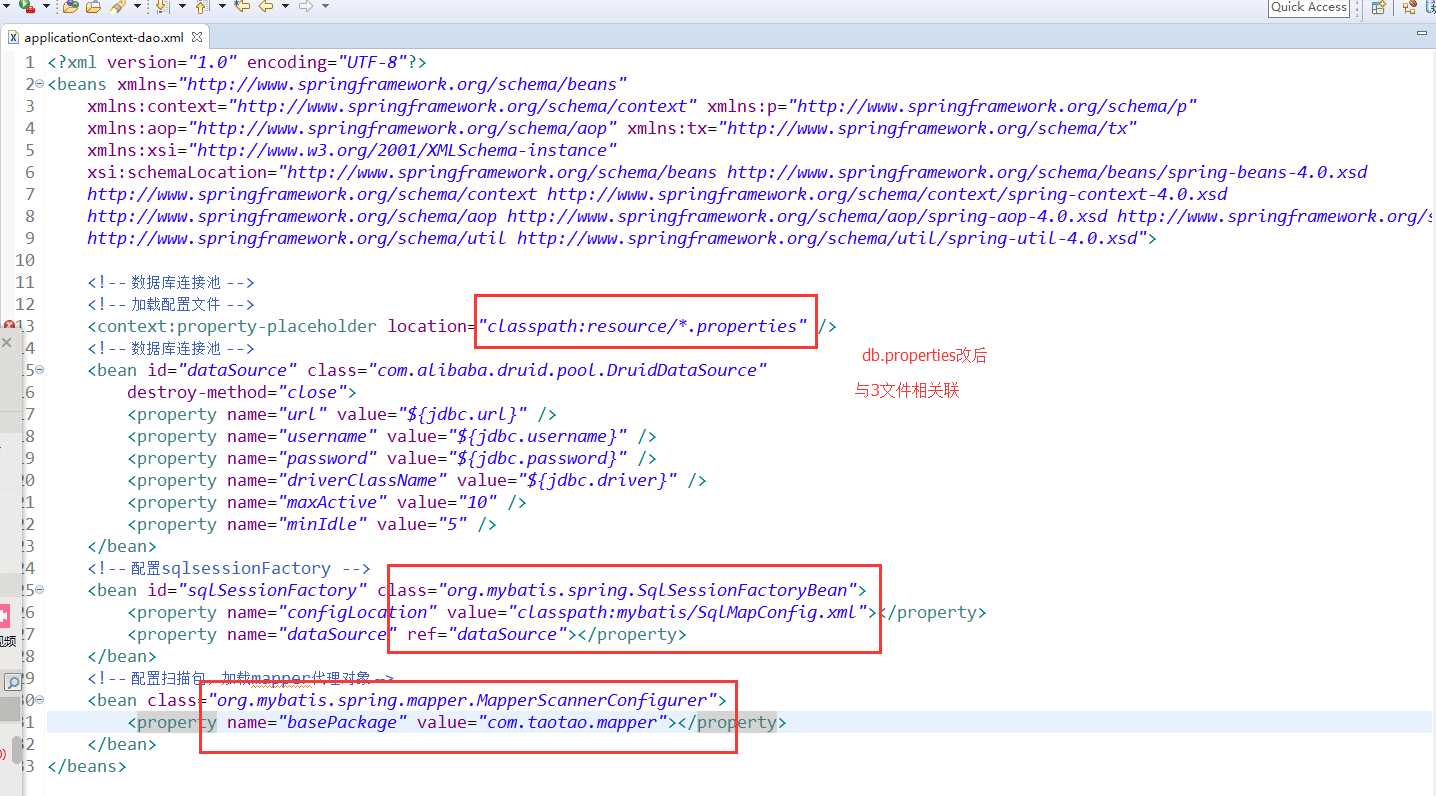Click the xml version declaration line
1436x796 pixels.
(237, 62)
